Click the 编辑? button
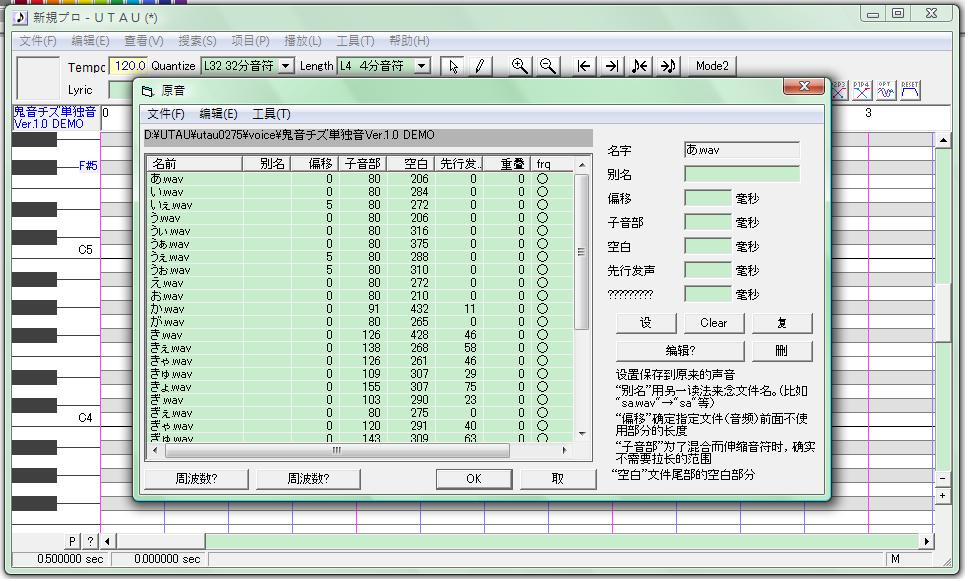 (x=680, y=351)
